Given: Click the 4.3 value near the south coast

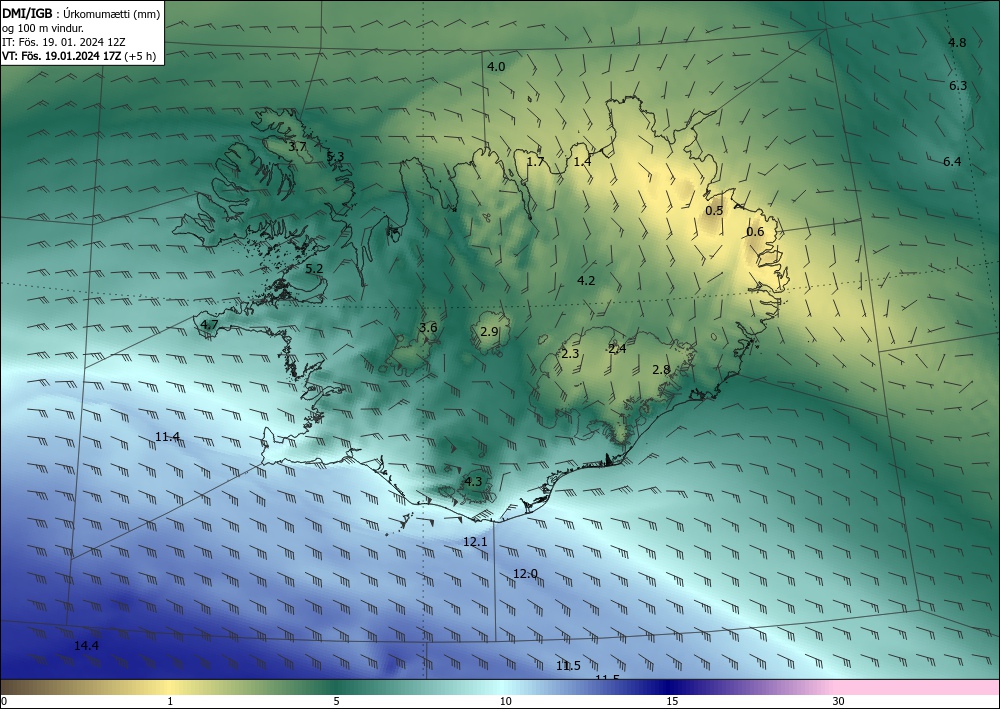Looking at the screenshot, I should [x=473, y=482].
